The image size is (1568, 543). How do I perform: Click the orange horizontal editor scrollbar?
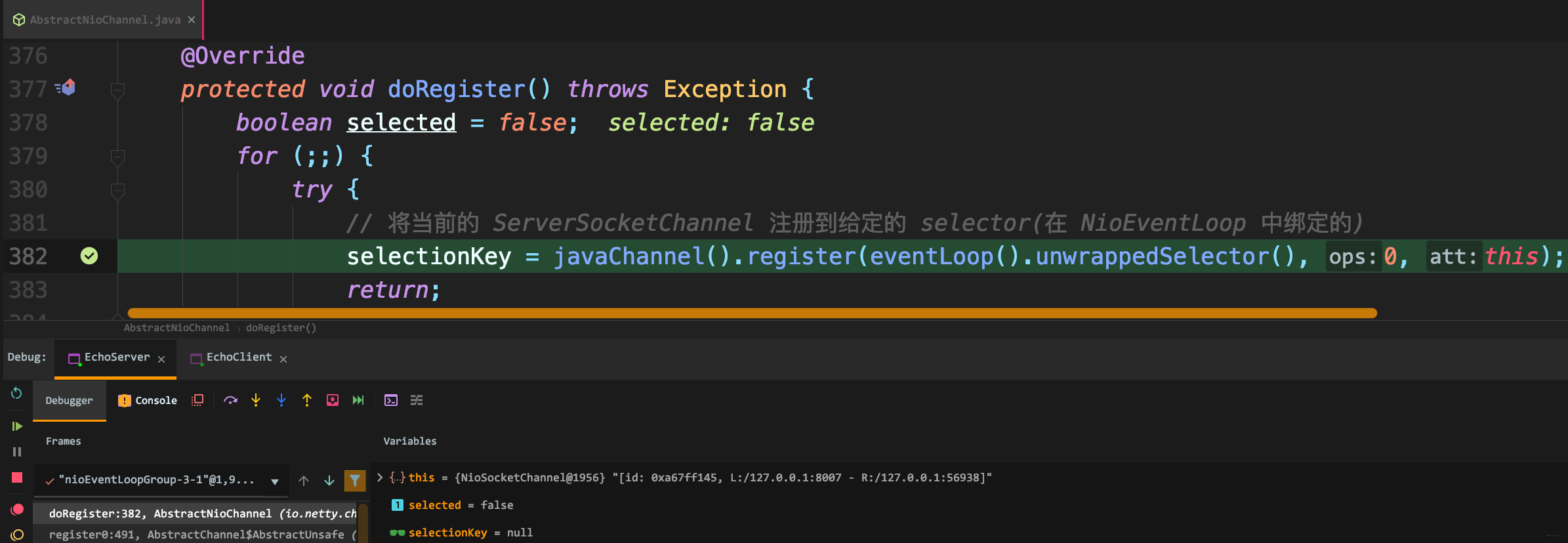coord(752,313)
